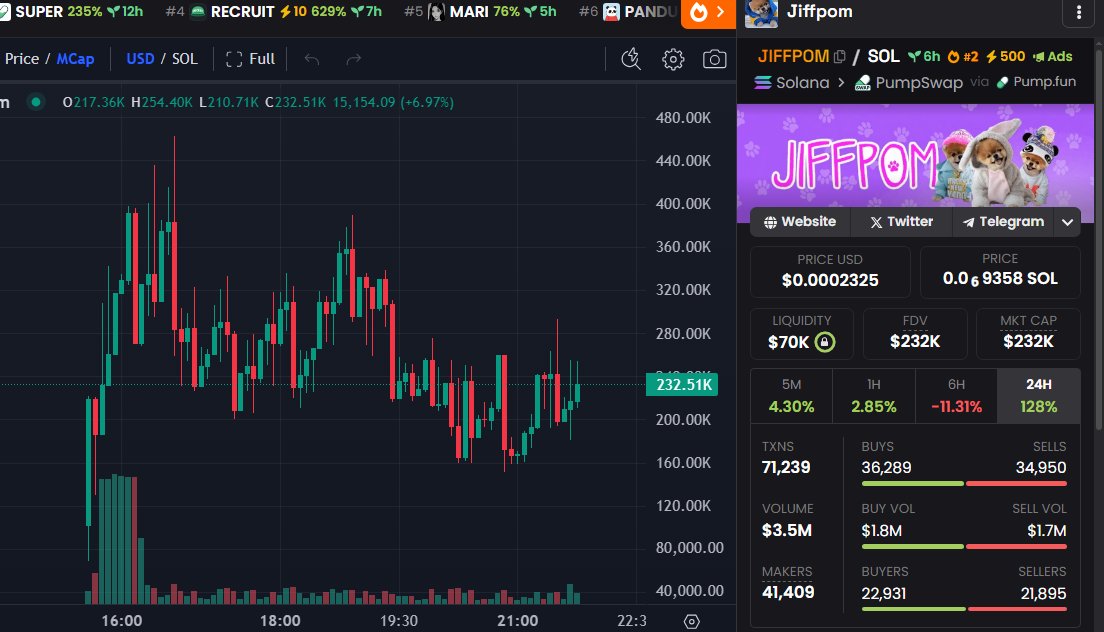Viewport: 1104px width, 632px height.
Task: Select the 1H stats tab
Action: coord(874,396)
